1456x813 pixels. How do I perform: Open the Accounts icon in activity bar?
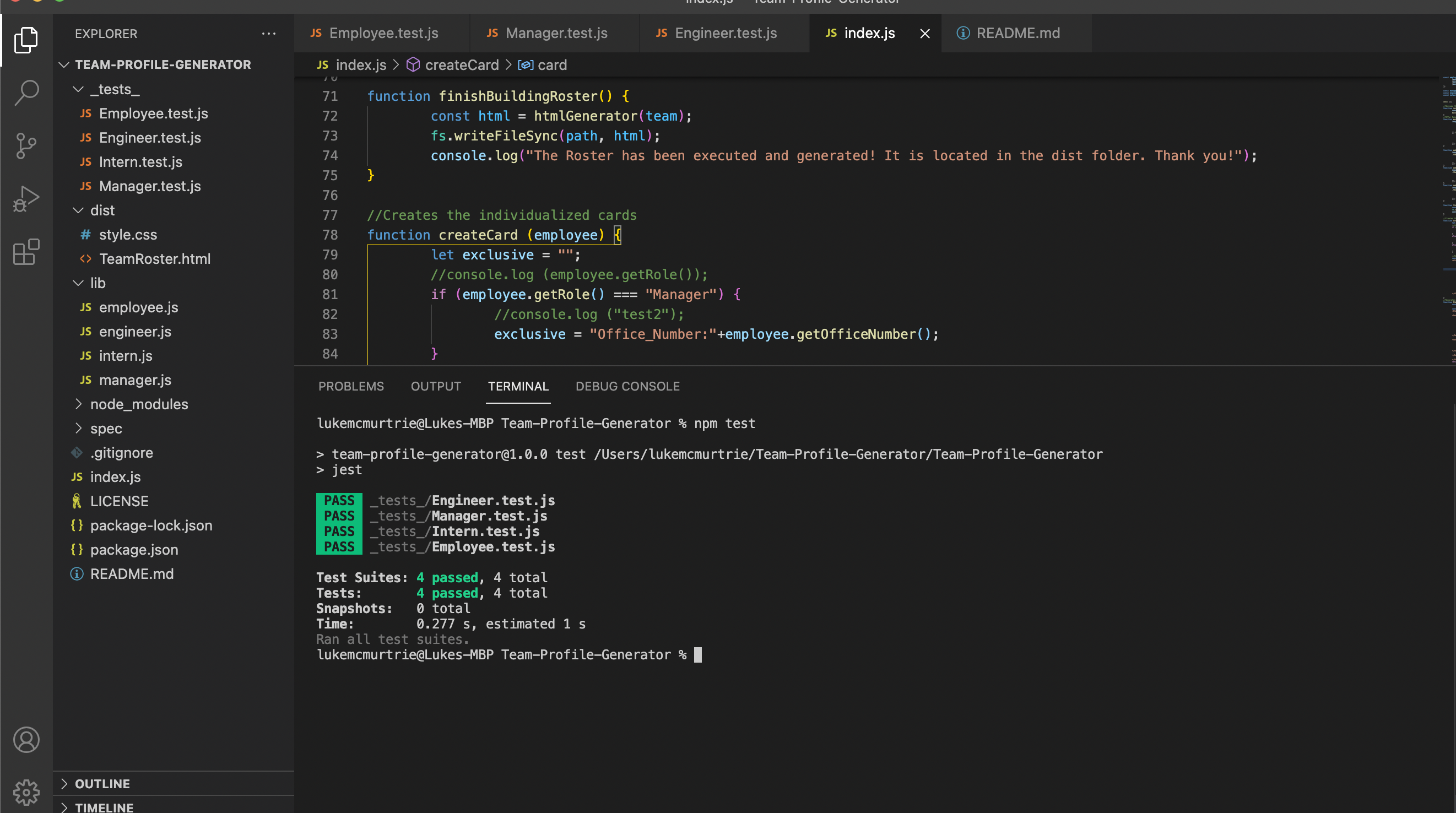(x=26, y=740)
